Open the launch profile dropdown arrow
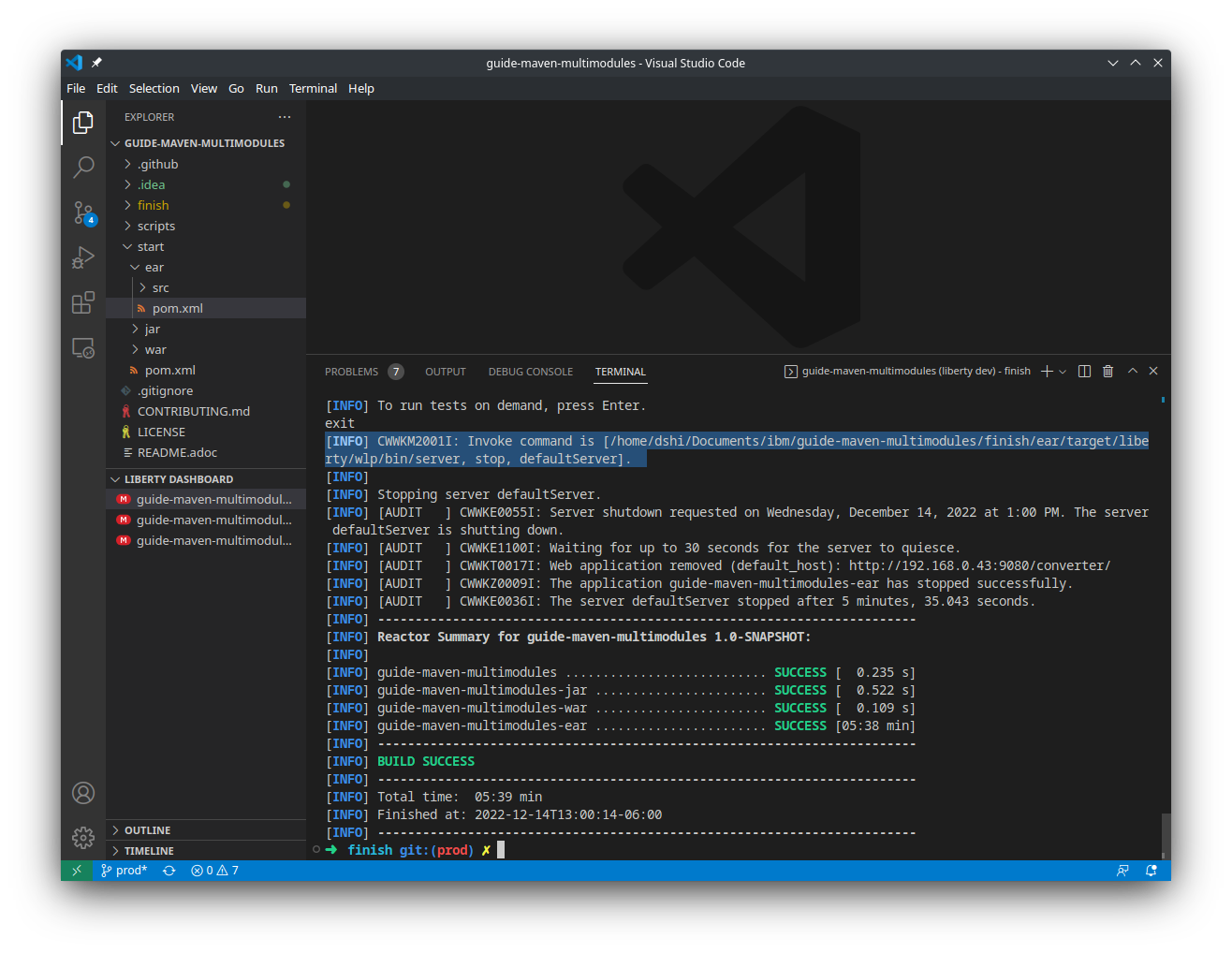This screenshot has width=1232, height=953. (1063, 372)
